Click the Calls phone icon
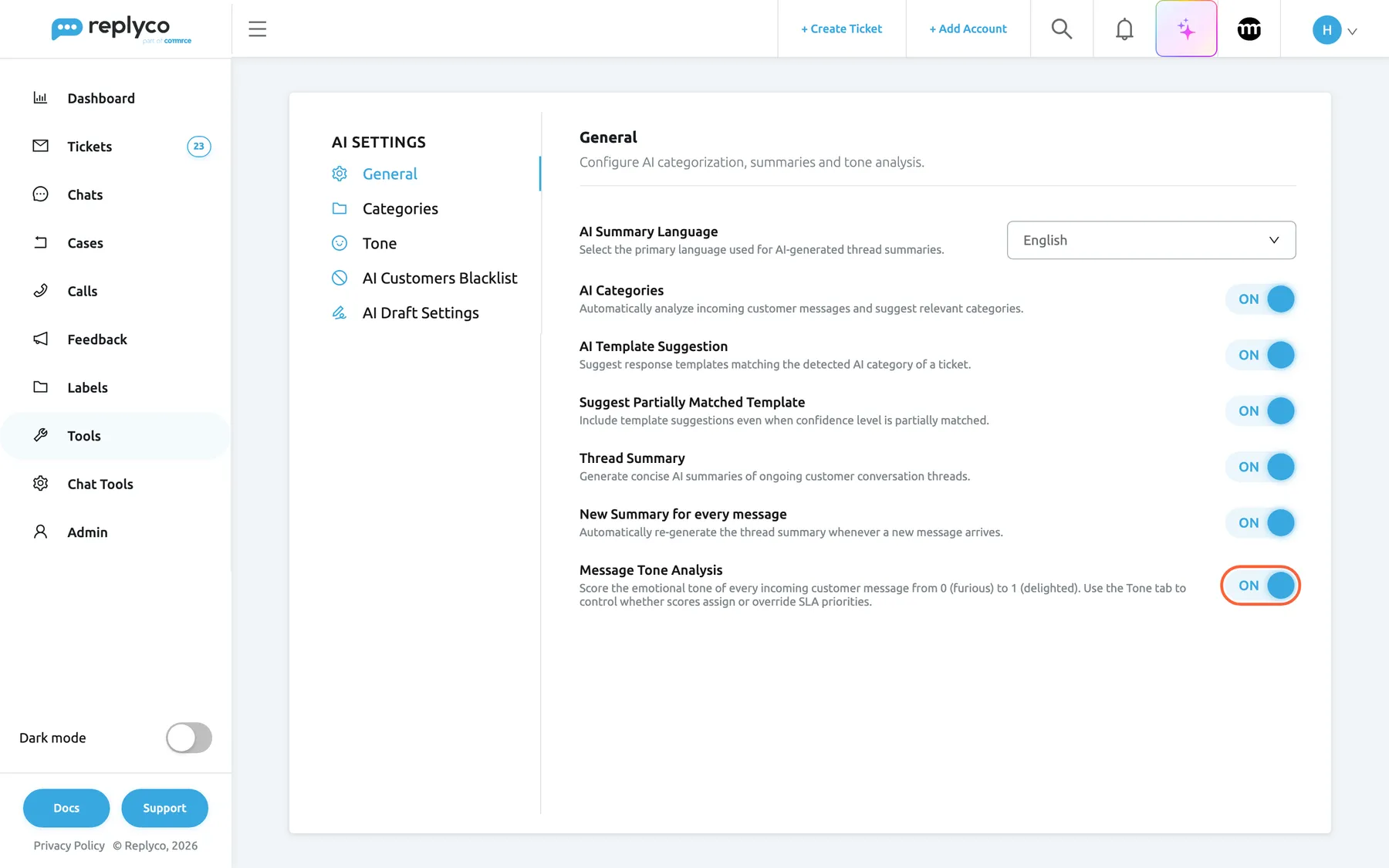Viewport: 1389px width, 868px height. click(x=40, y=291)
